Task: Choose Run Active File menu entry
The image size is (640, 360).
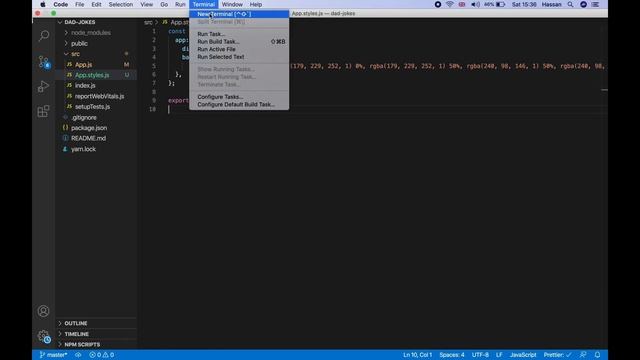Action: [239, 49]
